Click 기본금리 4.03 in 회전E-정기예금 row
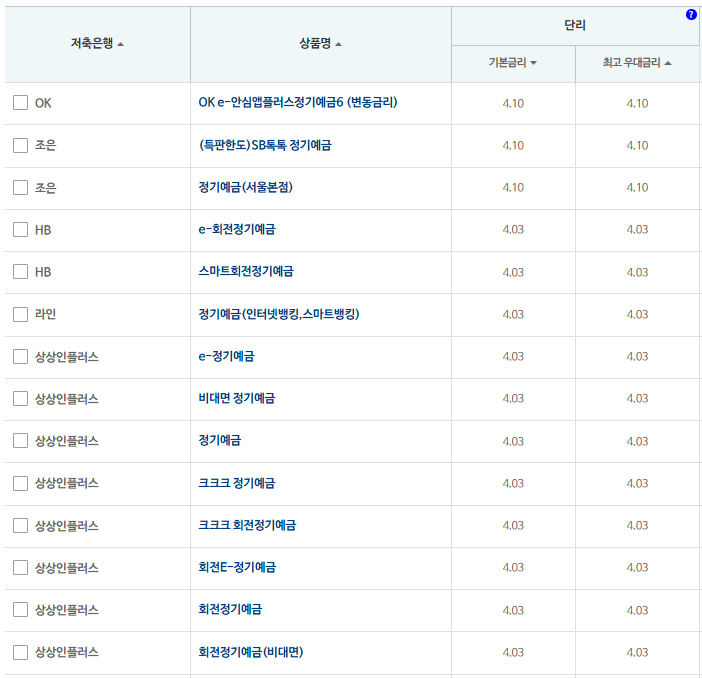 pyautogui.click(x=513, y=568)
